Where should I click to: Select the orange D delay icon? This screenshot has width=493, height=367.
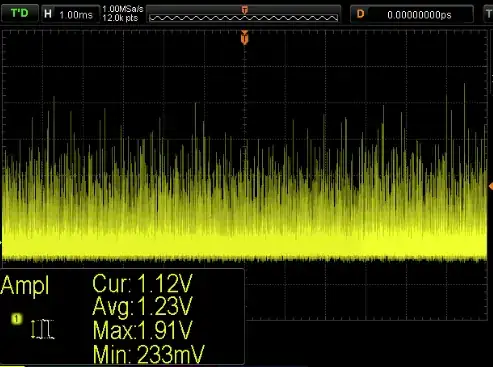360,14
